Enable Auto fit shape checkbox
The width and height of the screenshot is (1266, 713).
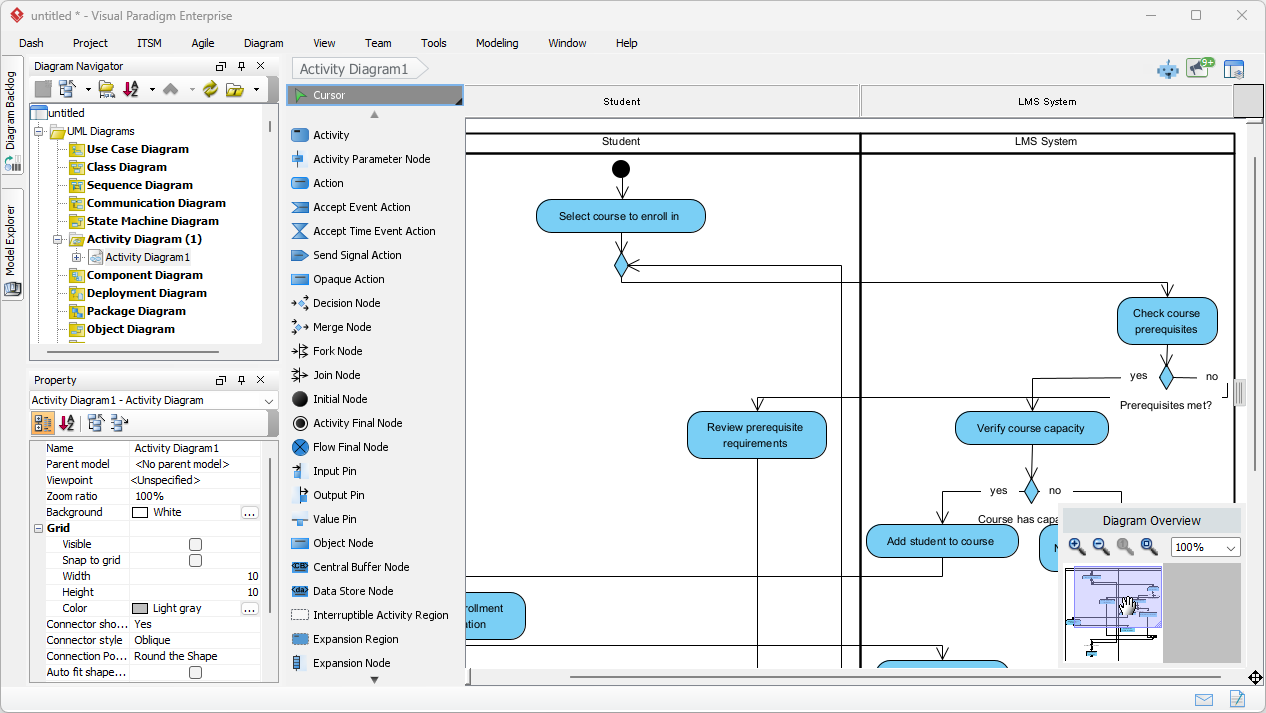click(195, 672)
